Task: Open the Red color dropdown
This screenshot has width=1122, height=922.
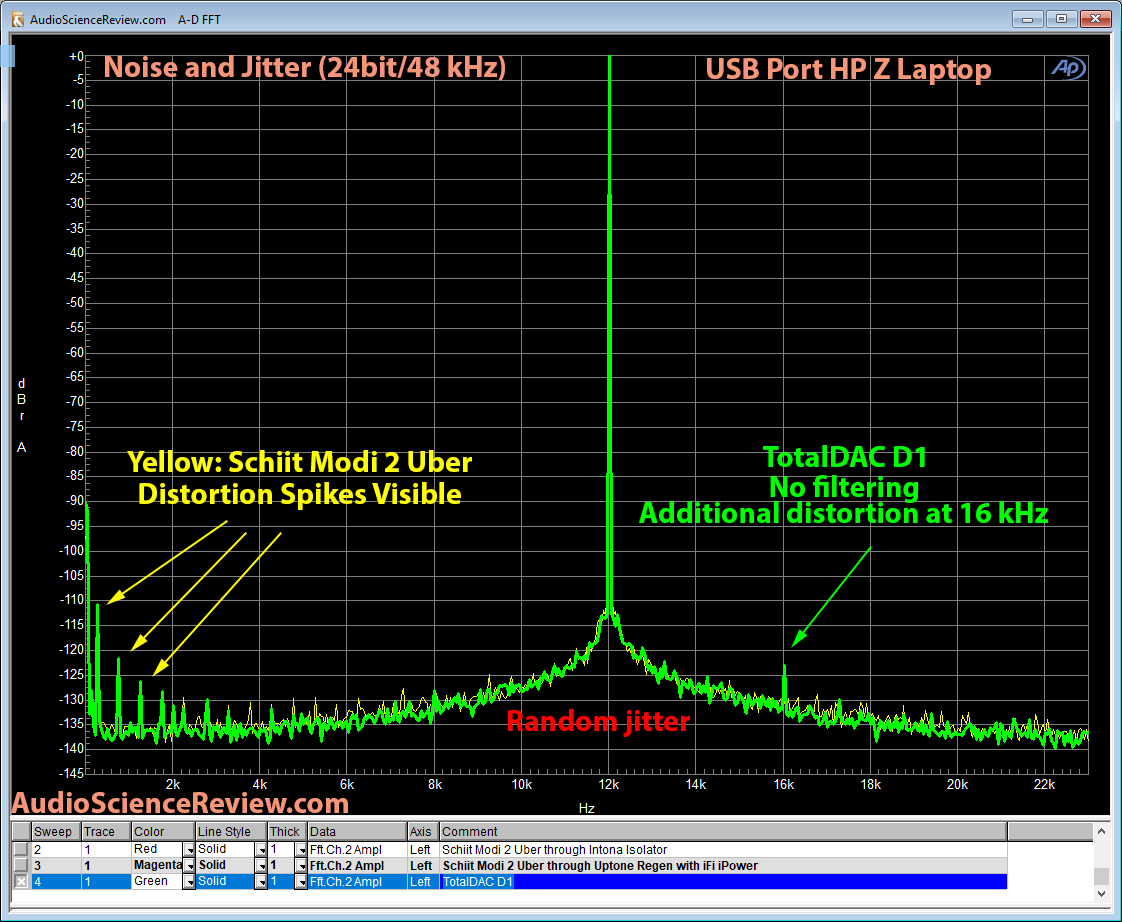Action: (189, 850)
